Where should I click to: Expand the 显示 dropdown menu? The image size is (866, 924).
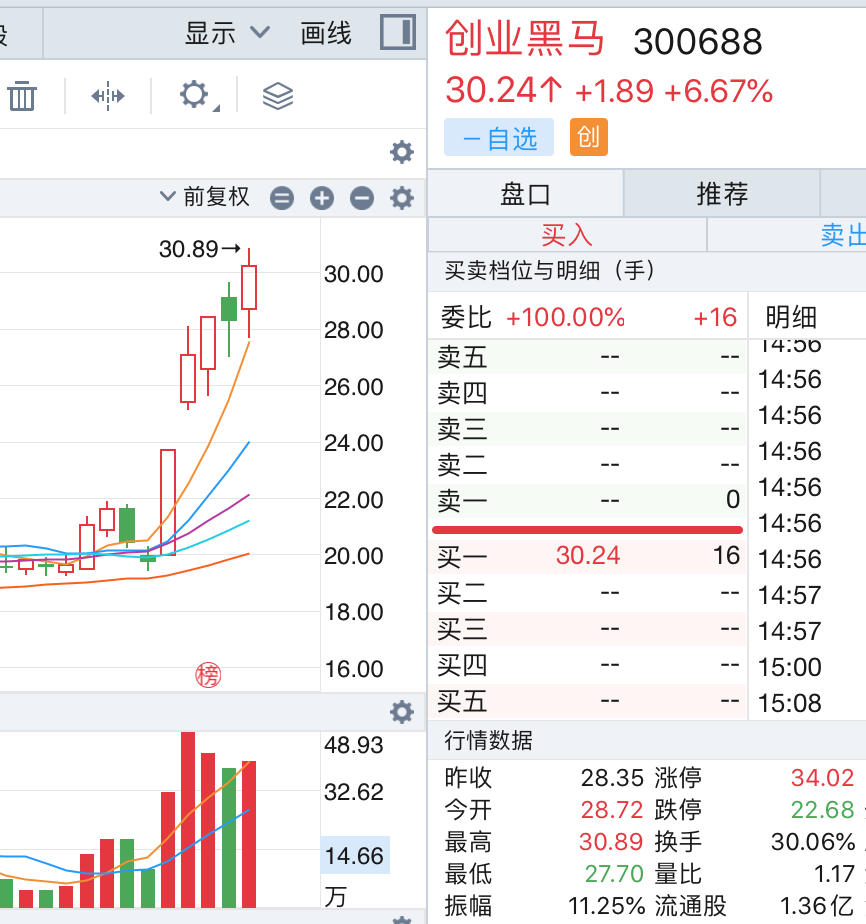(x=227, y=32)
